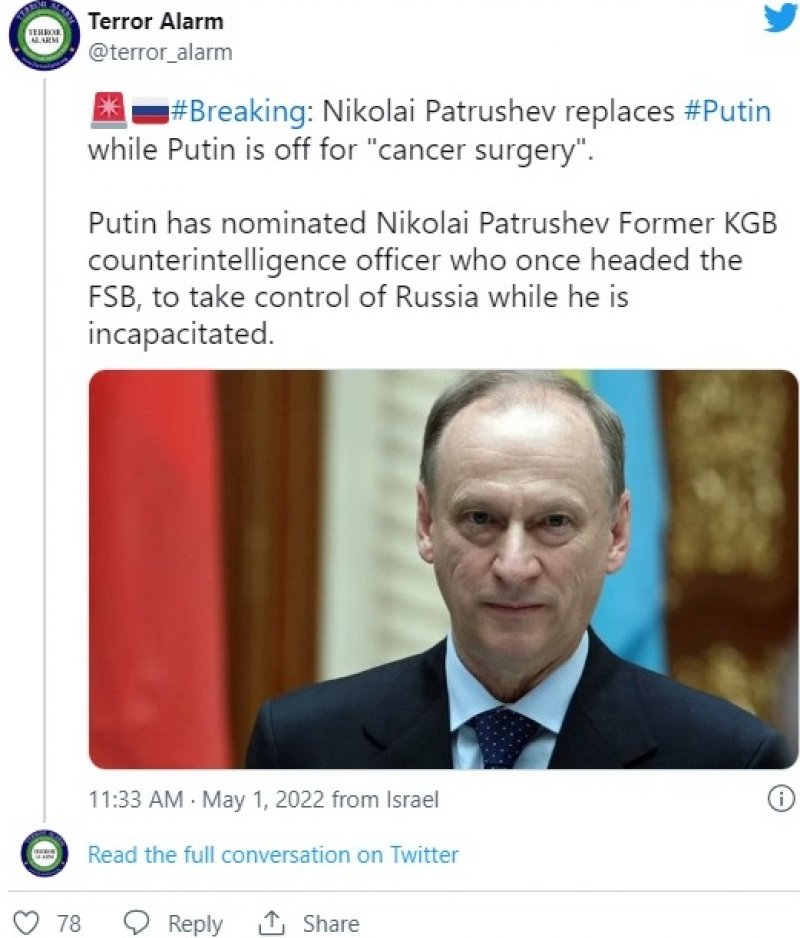
Task: Like the tweet using the heart icon
Action: click(26, 922)
